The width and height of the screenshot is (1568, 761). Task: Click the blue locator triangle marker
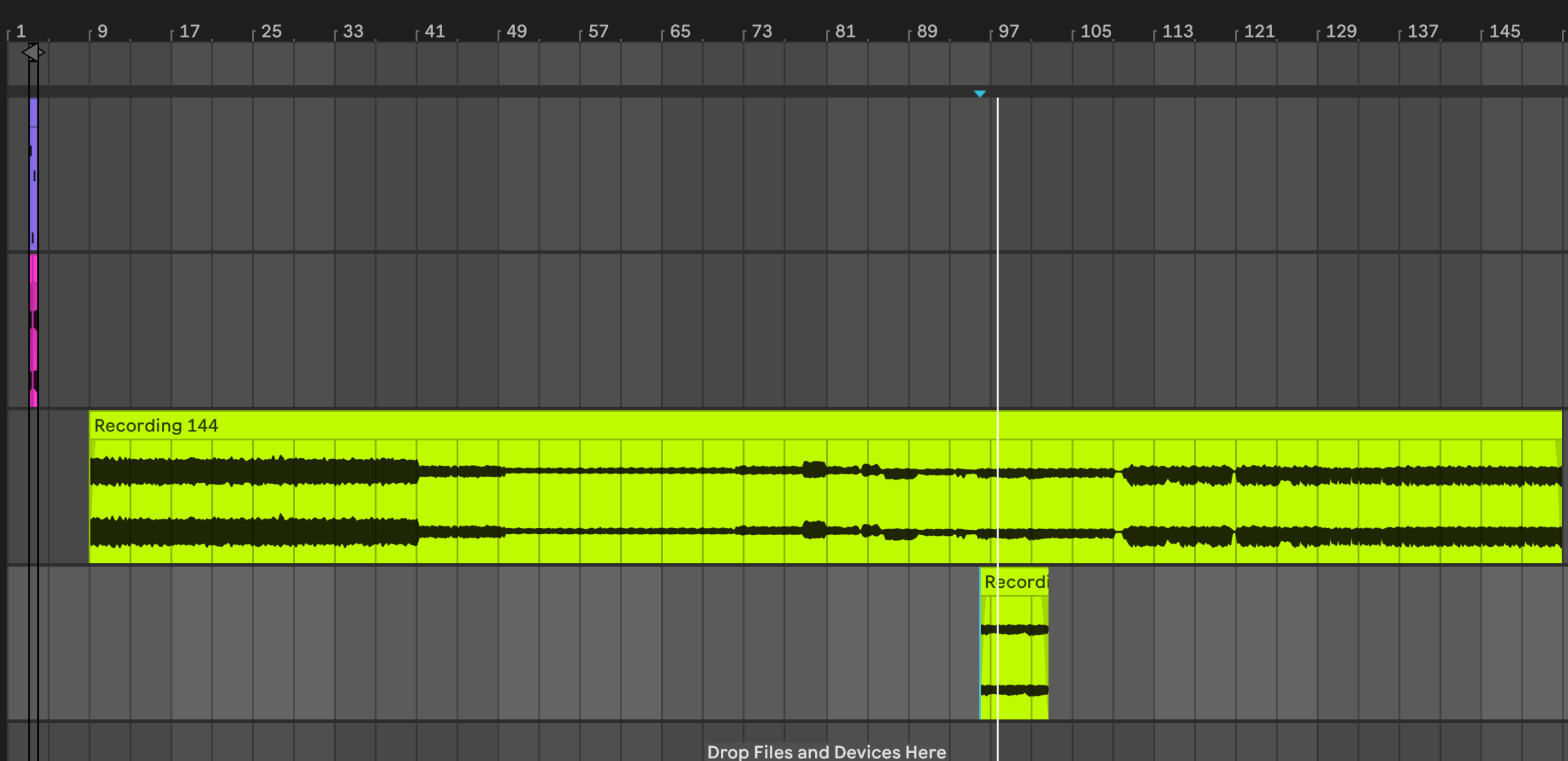click(980, 94)
